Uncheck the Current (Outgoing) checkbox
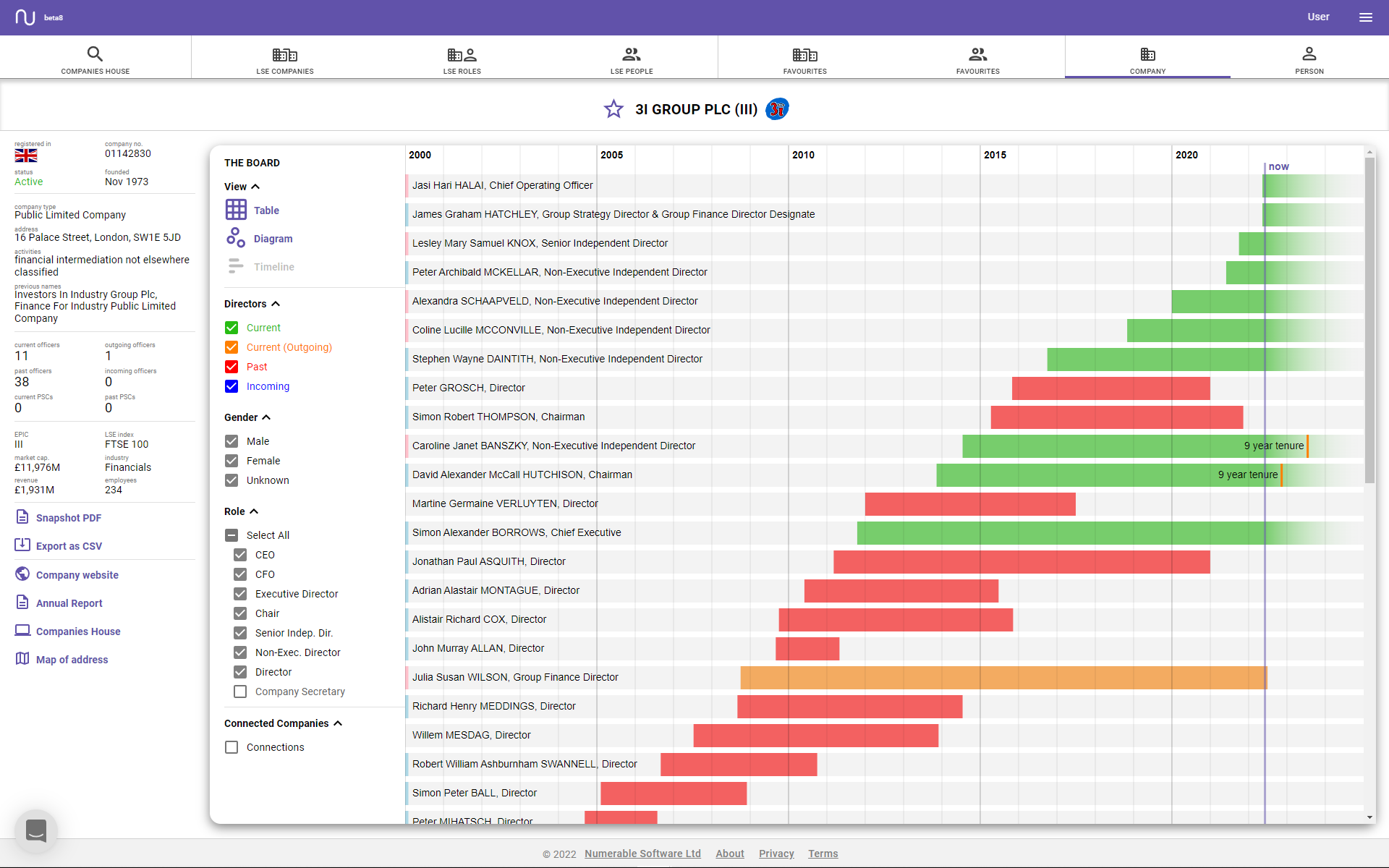Screen dimensions: 1389x868 231,347
